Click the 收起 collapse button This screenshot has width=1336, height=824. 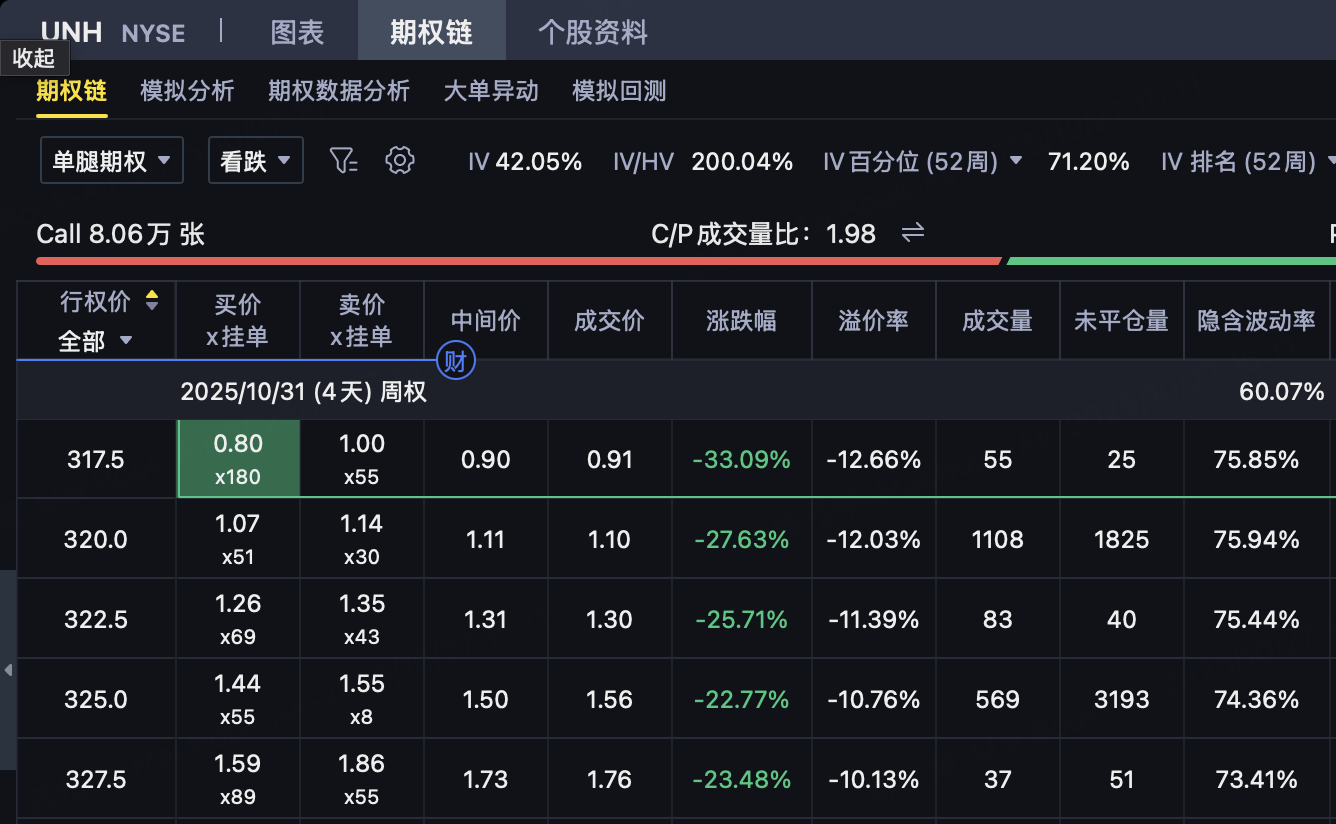[x=34, y=58]
